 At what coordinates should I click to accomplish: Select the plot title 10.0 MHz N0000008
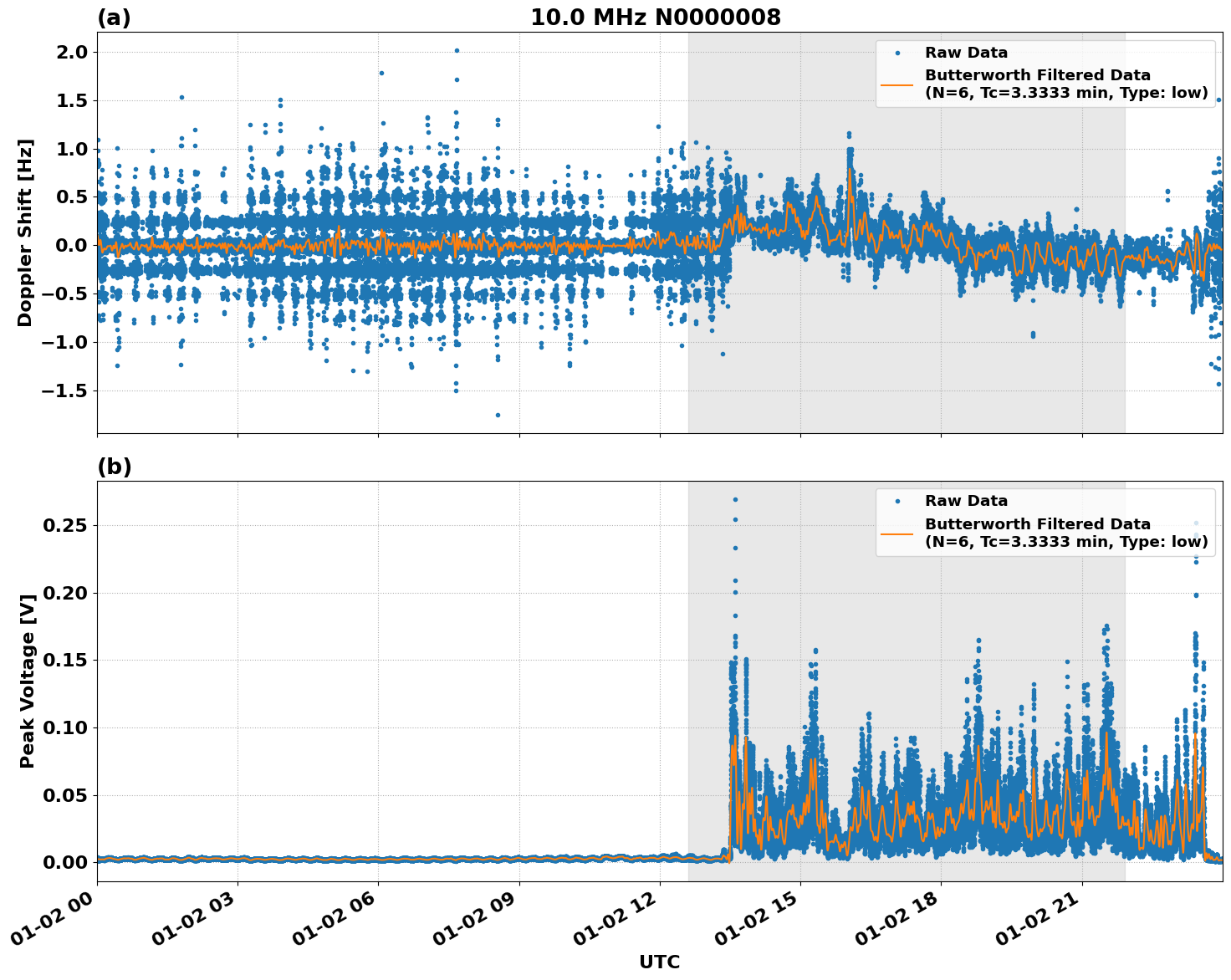659,15
